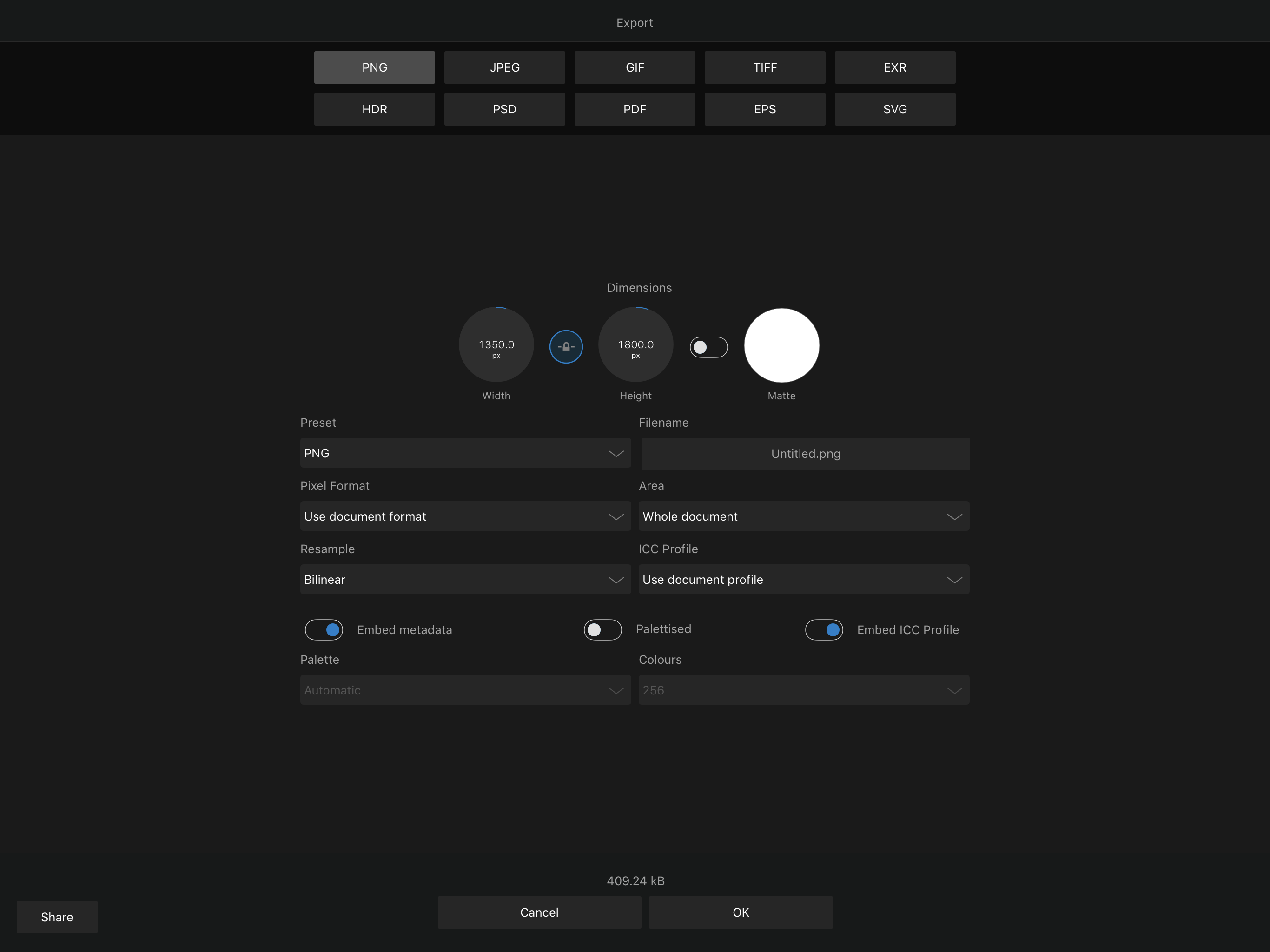Switch to JPEG export format
The width and height of the screenshot is (1270, 952).
[505, 67]
